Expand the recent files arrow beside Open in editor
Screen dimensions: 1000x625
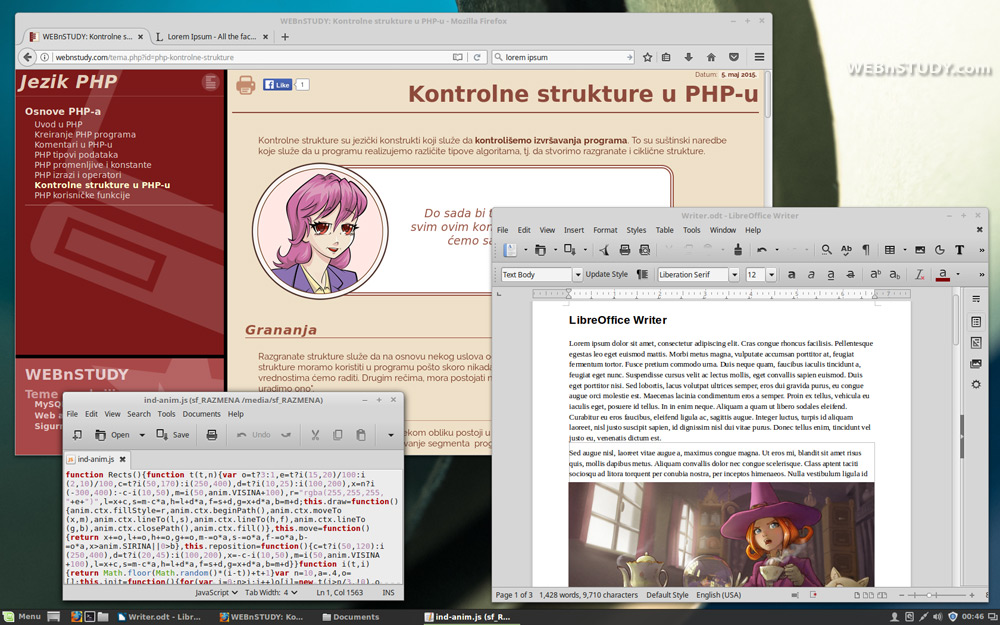point(142,435)
